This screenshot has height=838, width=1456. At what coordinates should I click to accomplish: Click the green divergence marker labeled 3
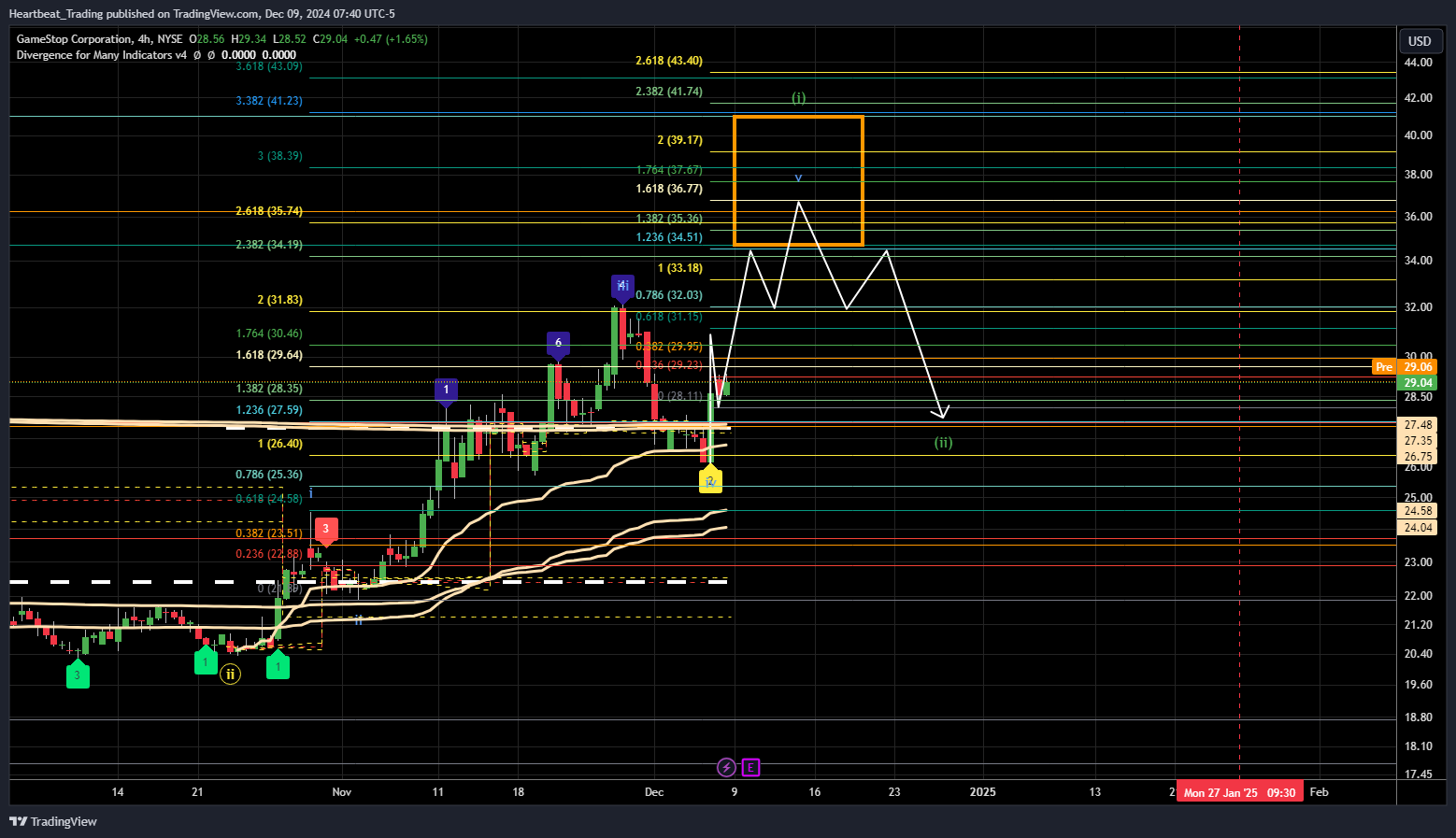click(78, 673)
